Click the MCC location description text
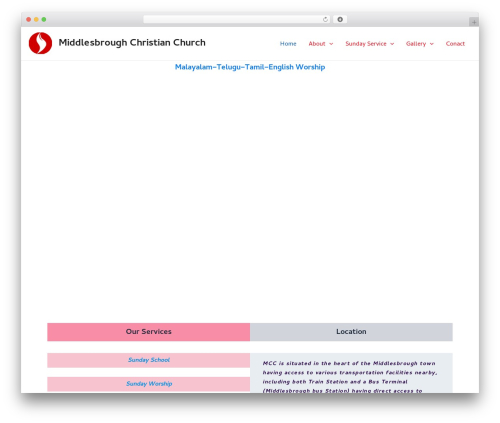Viewport: 500px width, 423px height. tap(350, 377)
